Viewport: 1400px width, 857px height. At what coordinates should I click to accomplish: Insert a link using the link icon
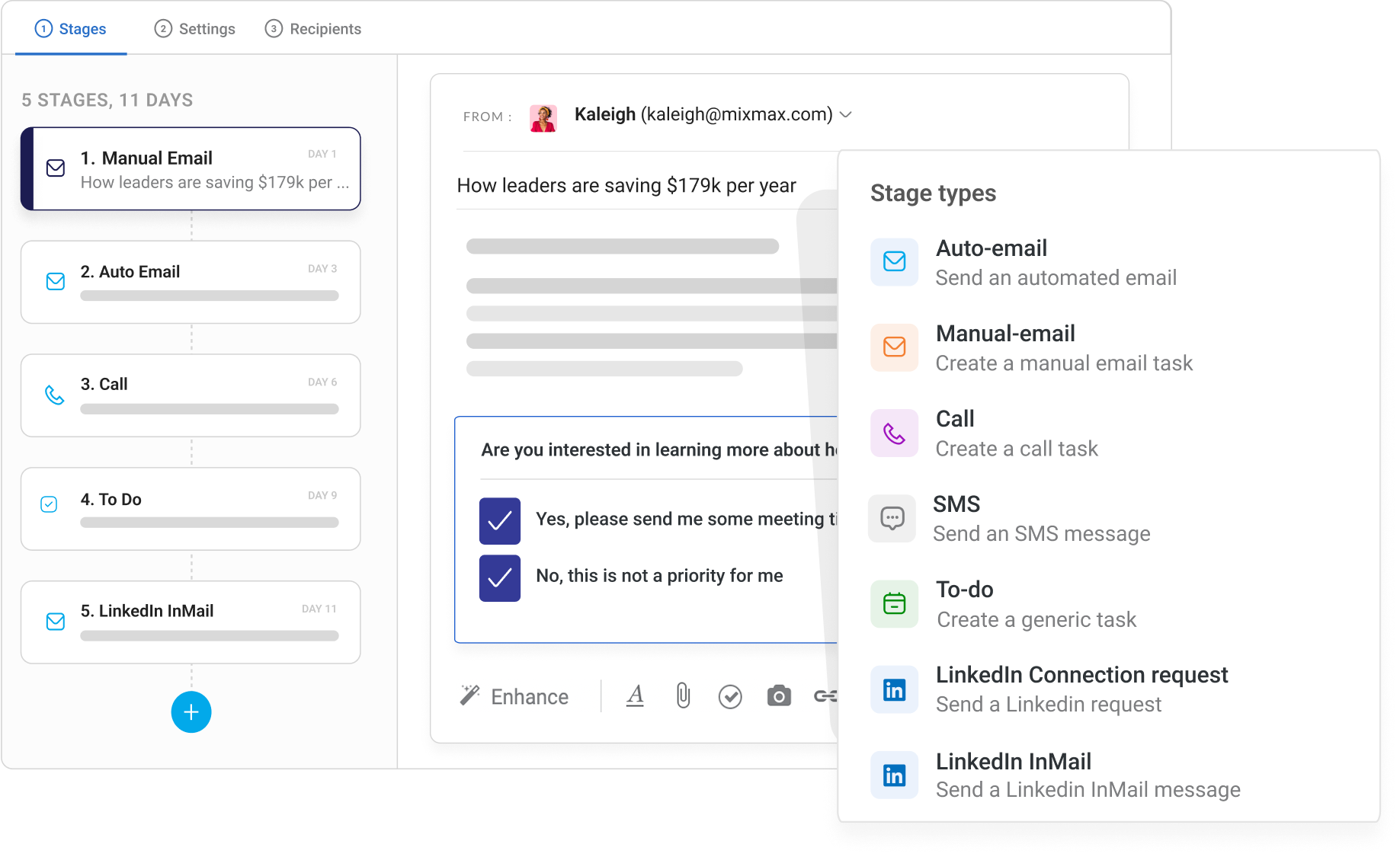pos(825,696)
